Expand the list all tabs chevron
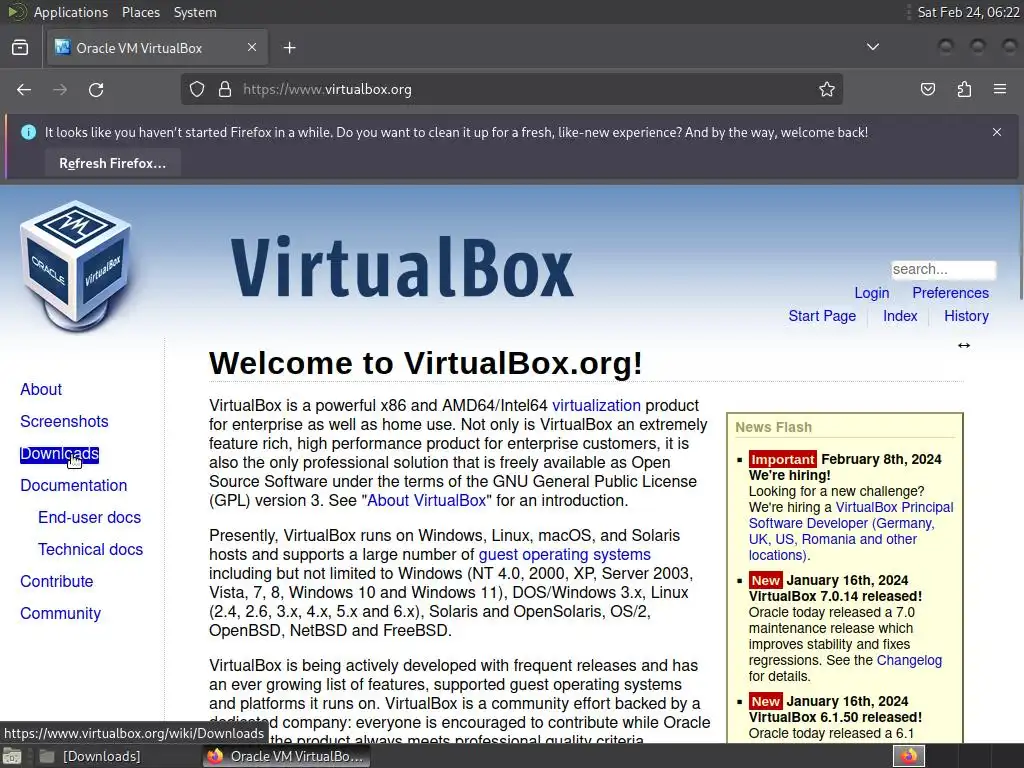Screen dimensions: 1024x768 pos(872,47)
